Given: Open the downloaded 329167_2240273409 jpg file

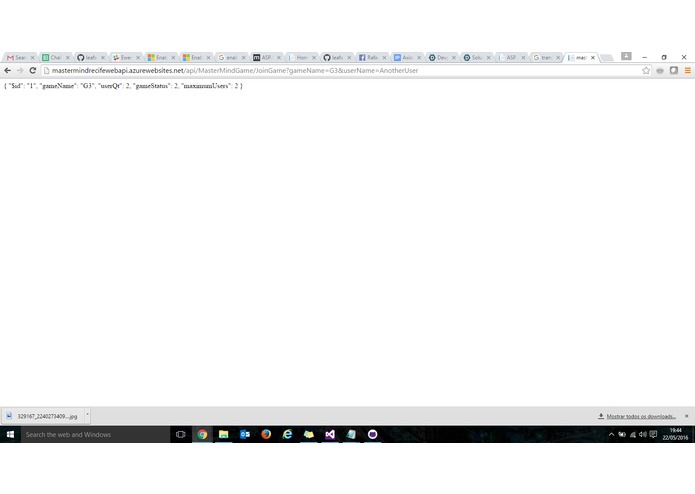Looking at the screenshot, I should click(x=43, y=416).
